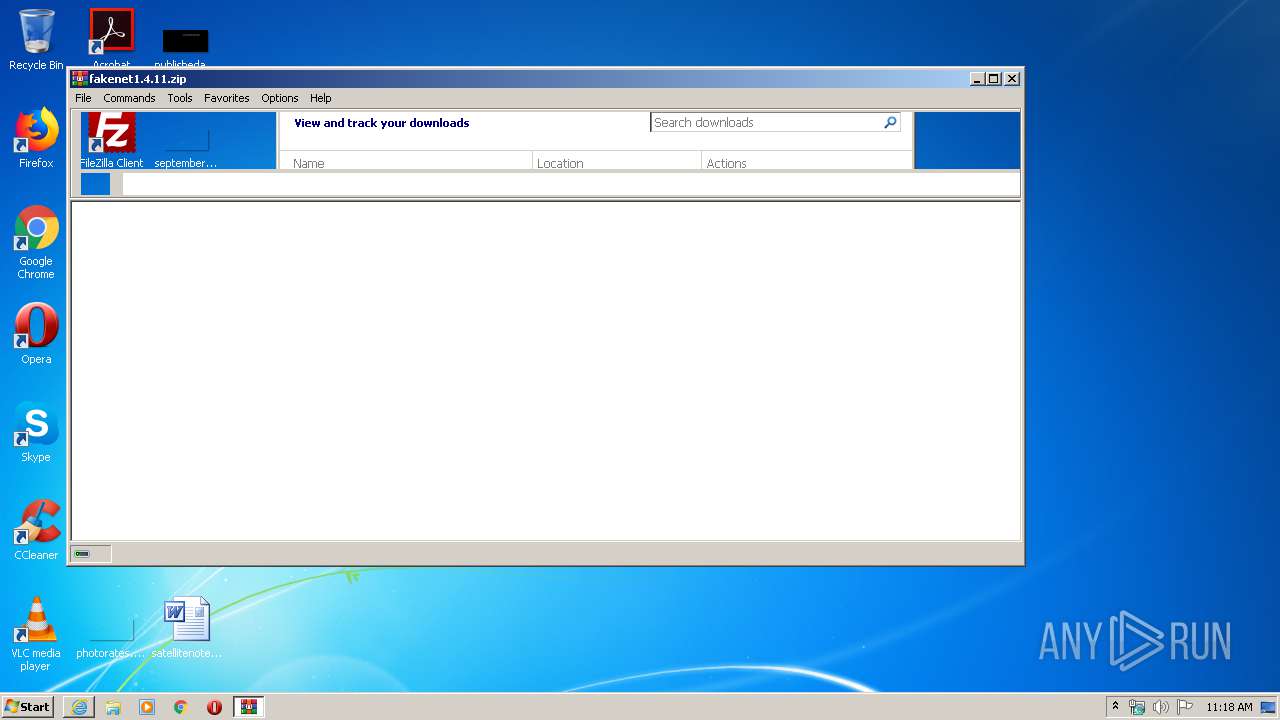This screenshot has height=720, width=1280.
Task: Open Action Center flag icon
Action: coord(1185,707)
